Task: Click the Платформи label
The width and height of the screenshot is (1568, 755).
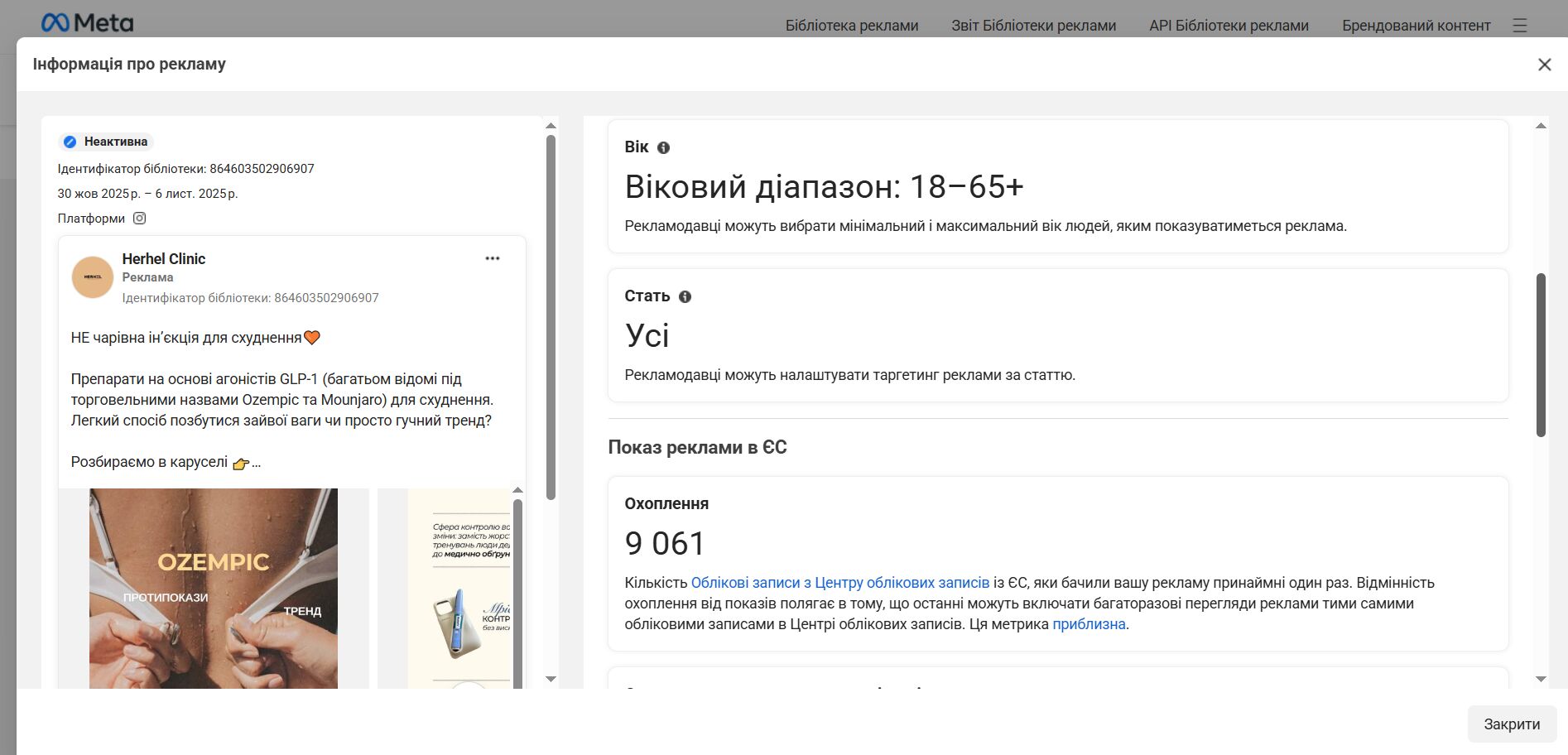Action: tap(91, 219)
